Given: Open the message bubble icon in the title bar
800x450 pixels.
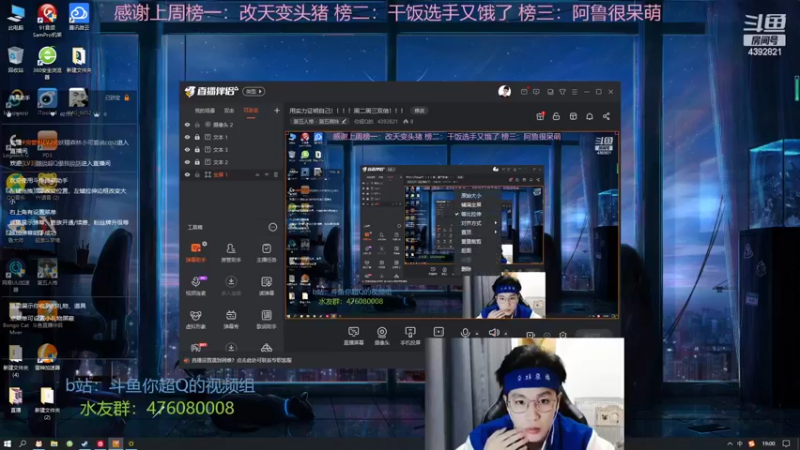Looking at the screenshot, I should pyautogui.click(x=536, y=92).
